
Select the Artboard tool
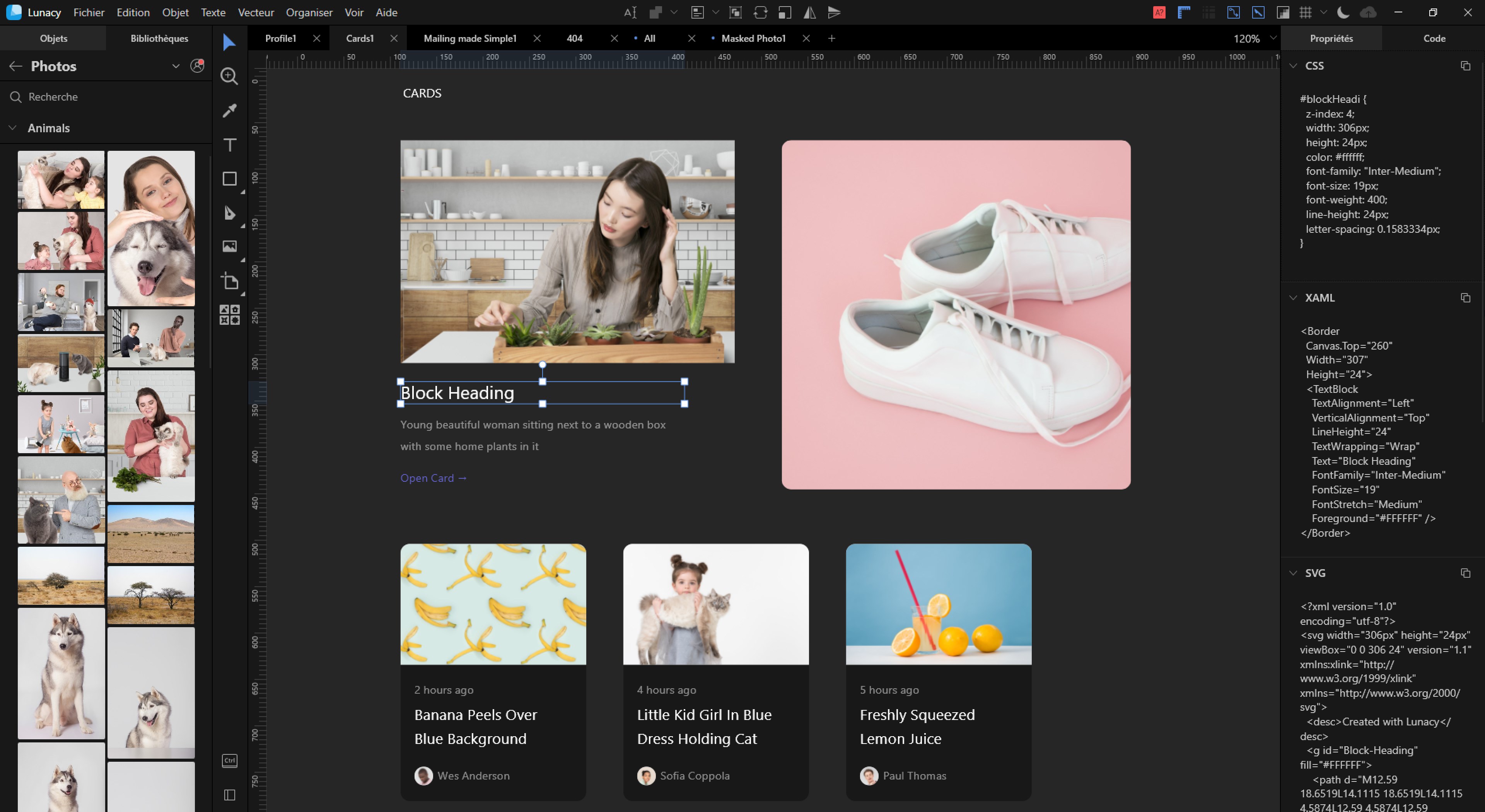(x=229, y=281)
